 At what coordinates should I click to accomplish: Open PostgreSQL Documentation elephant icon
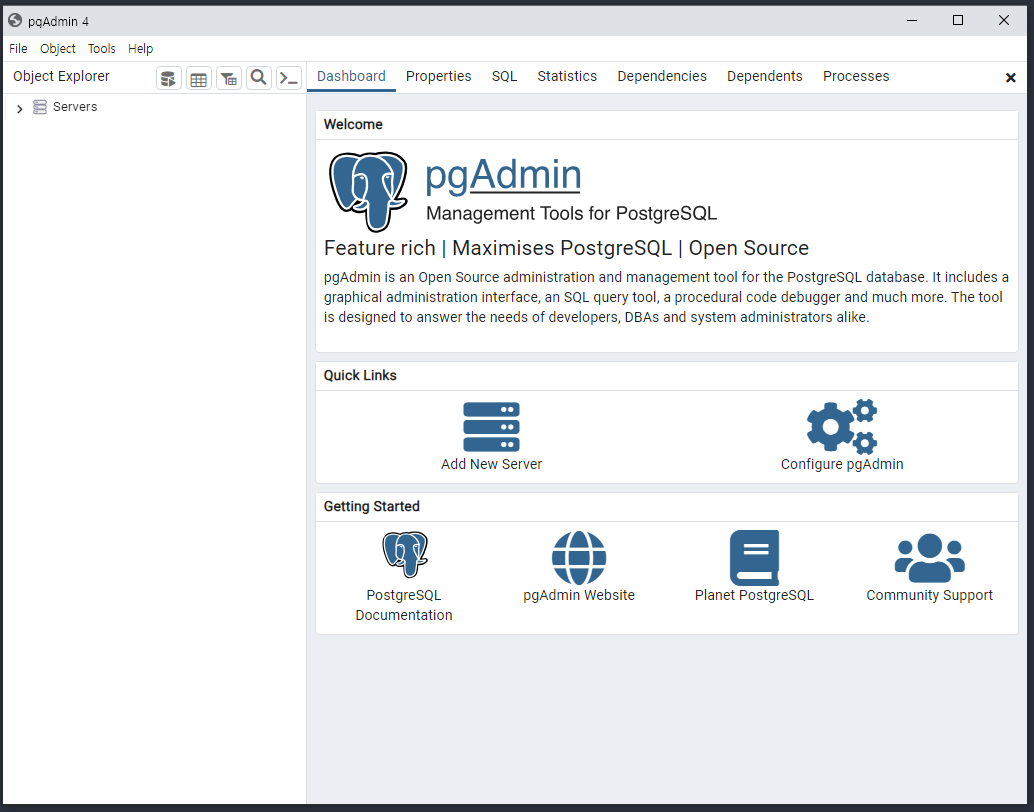point(404,554)
